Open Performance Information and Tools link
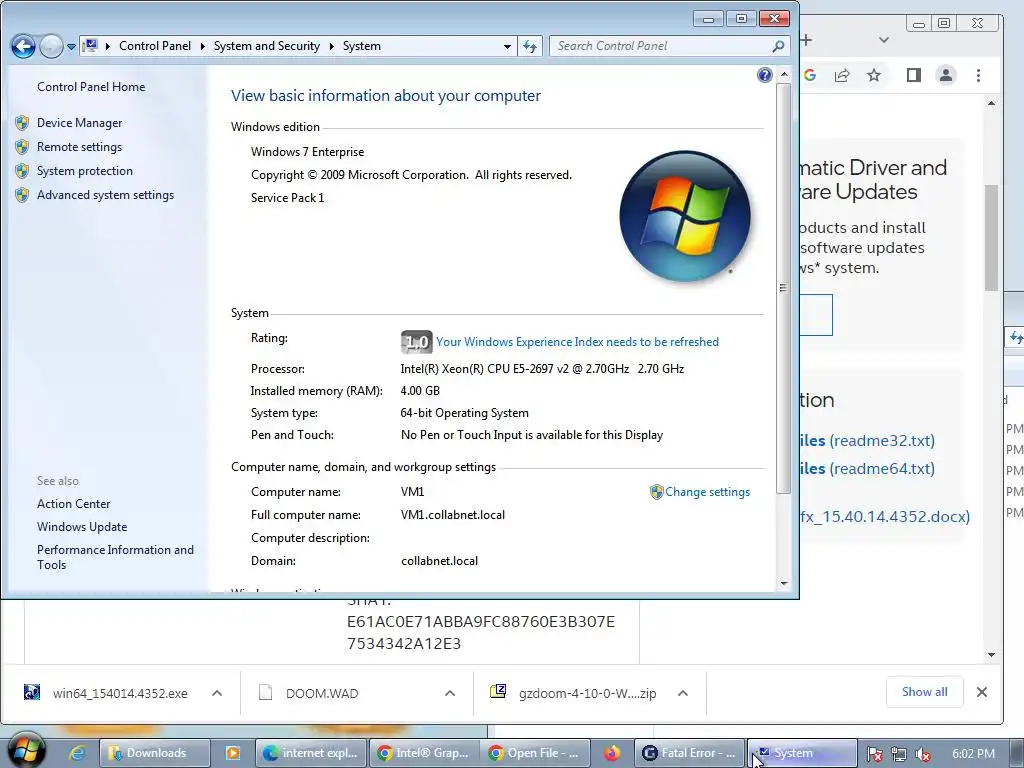This screenshot has height=768, width=1024. (115, 557)
